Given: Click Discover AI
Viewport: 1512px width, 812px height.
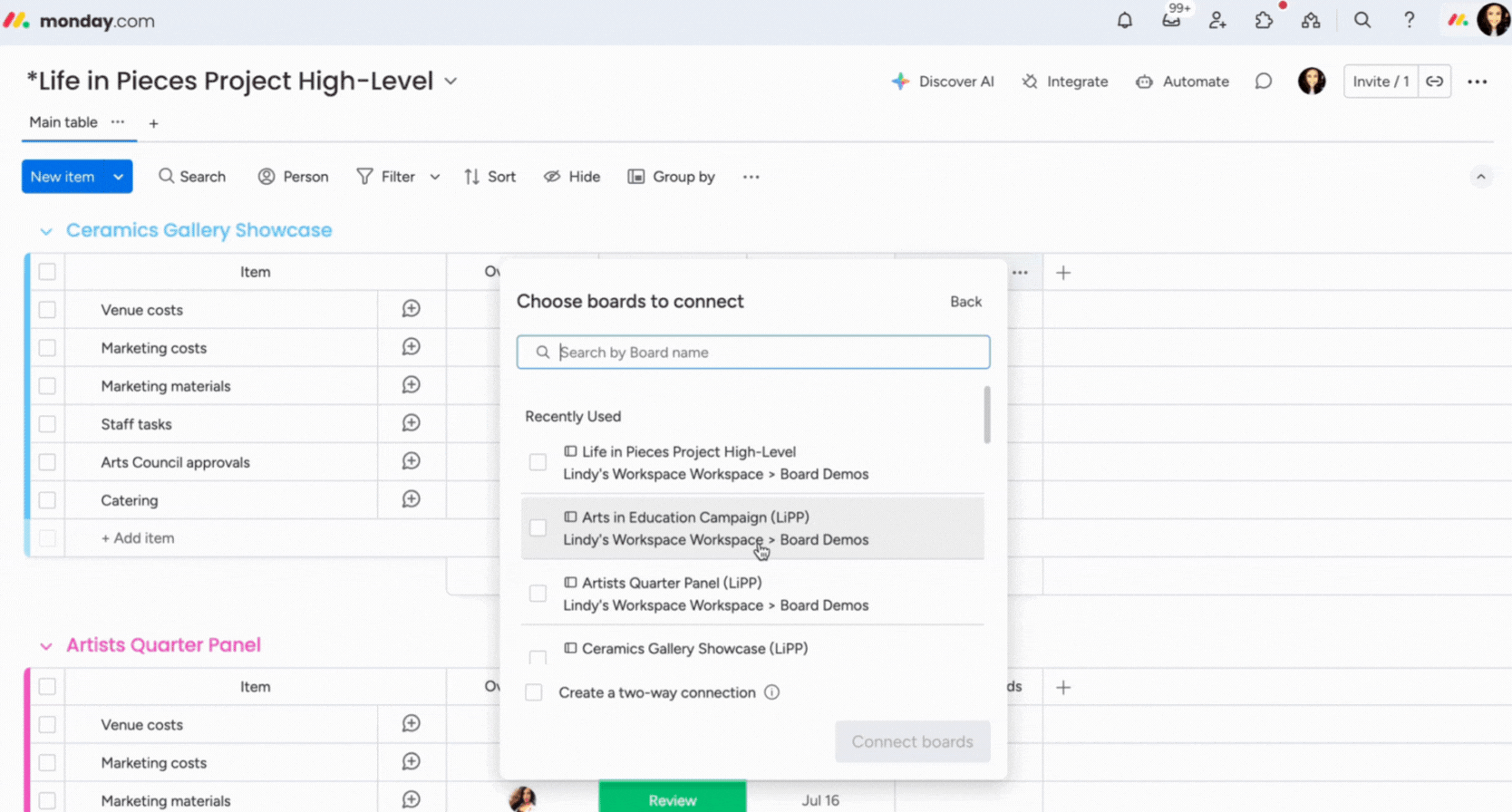Looking at the screenshot, I should (x=943, y=82).
